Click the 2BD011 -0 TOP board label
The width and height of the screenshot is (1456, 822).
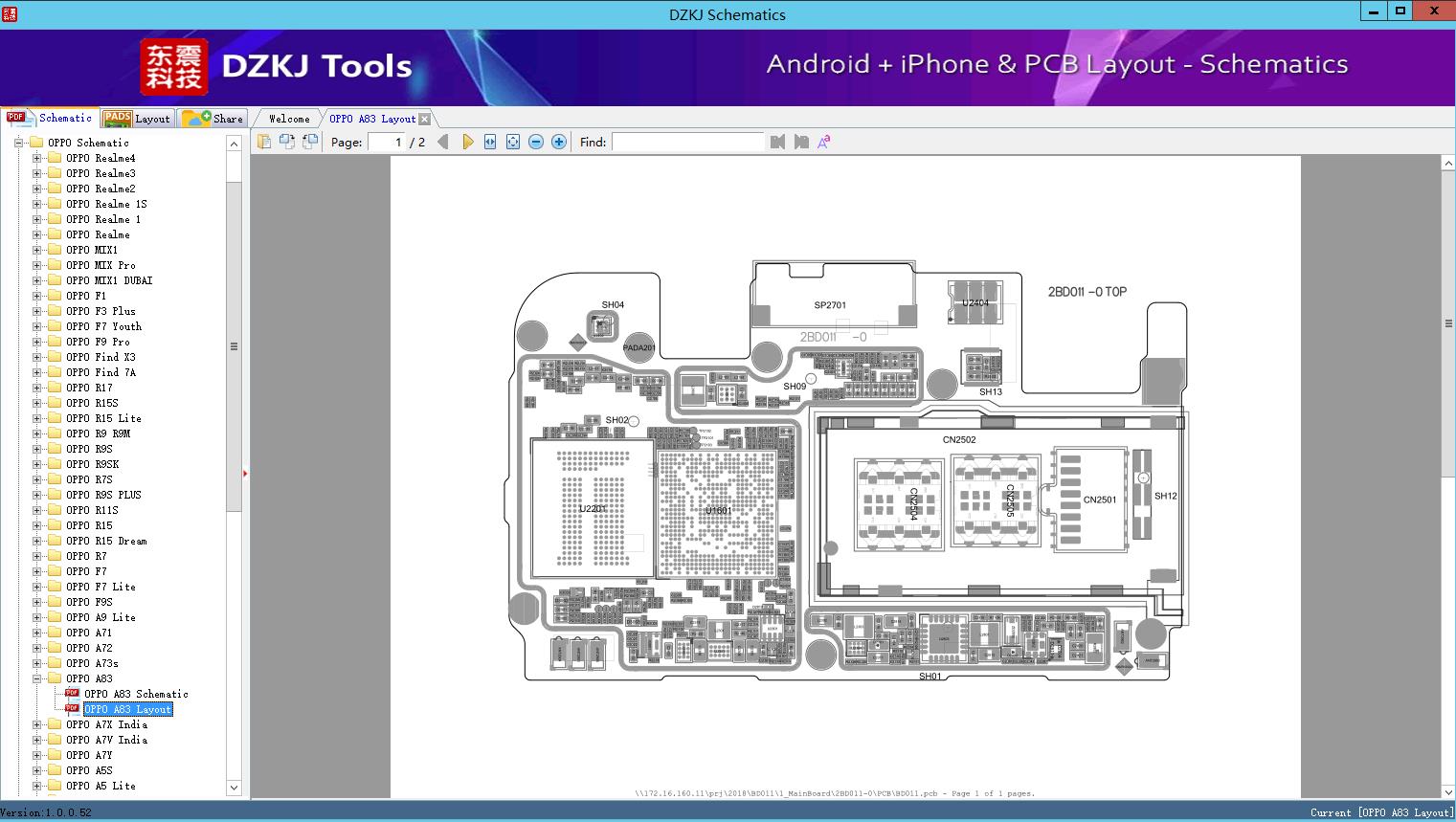click(x=1087, y=292)
